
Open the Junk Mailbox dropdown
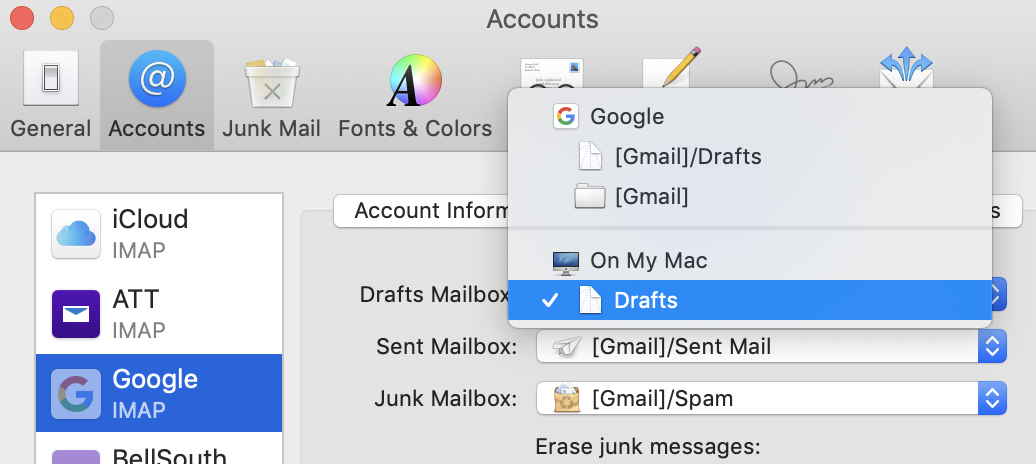(771, 398)
